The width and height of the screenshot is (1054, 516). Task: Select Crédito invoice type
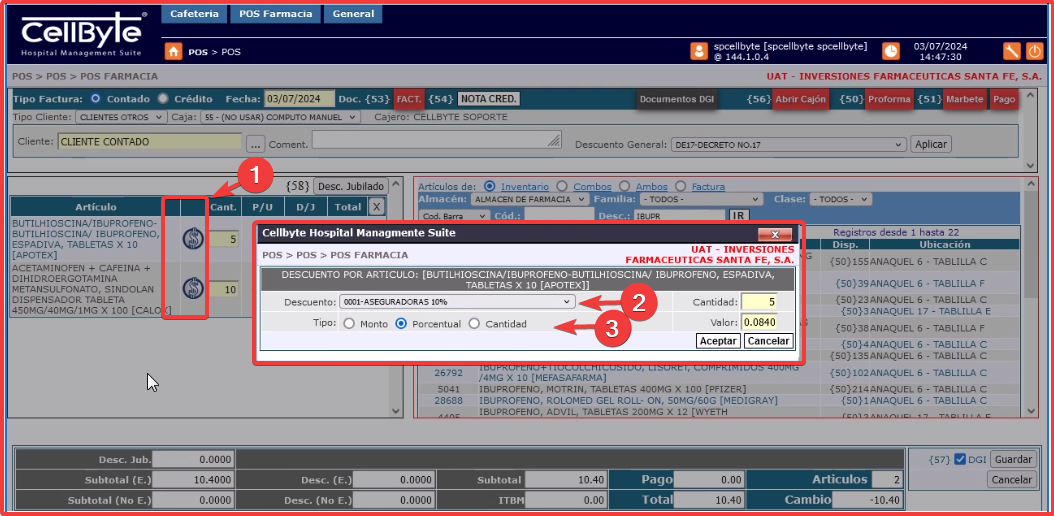pyautogui.click(x=163, y=99)
